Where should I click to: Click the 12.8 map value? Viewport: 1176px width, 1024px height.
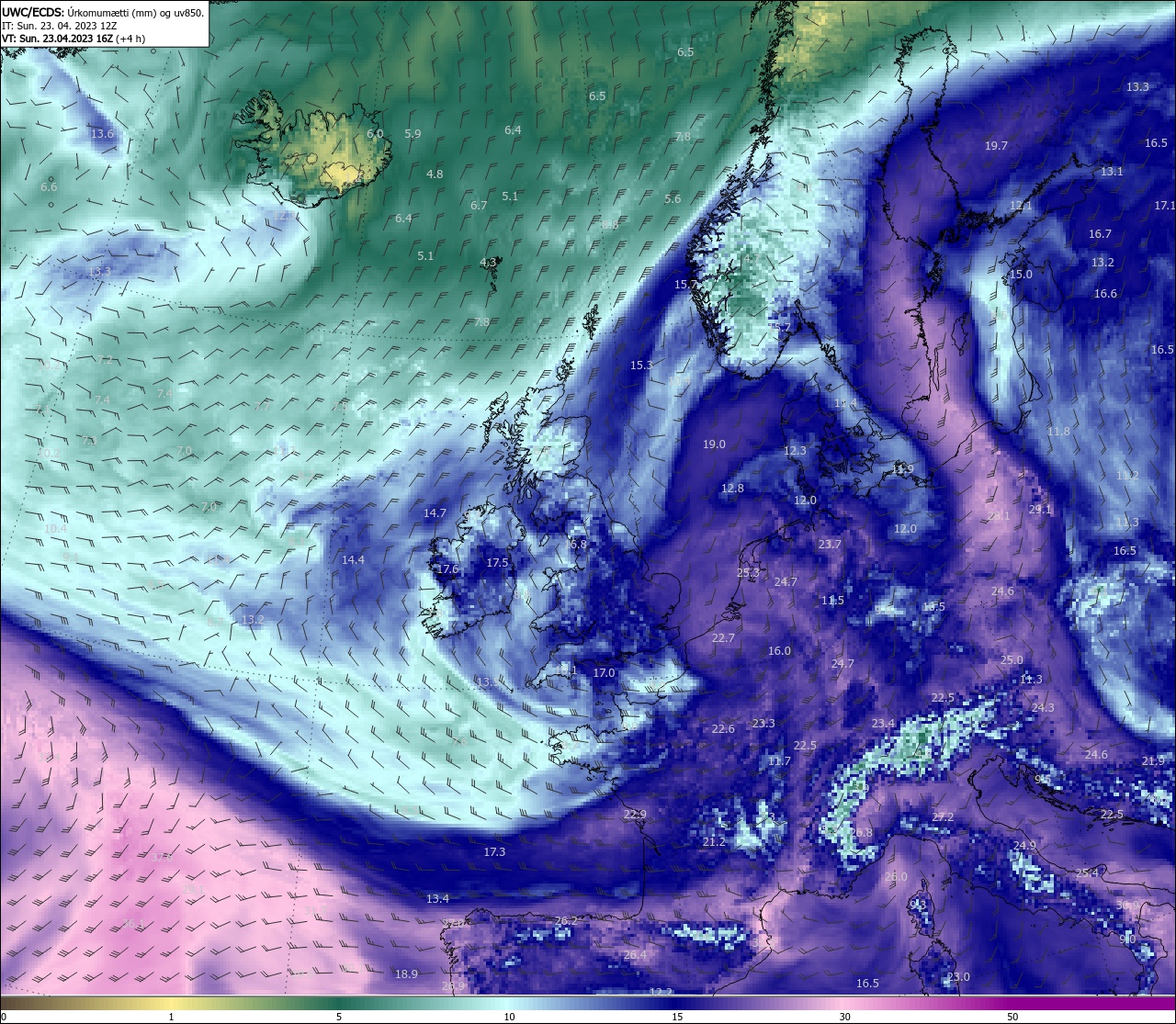(x=732, y=489)
